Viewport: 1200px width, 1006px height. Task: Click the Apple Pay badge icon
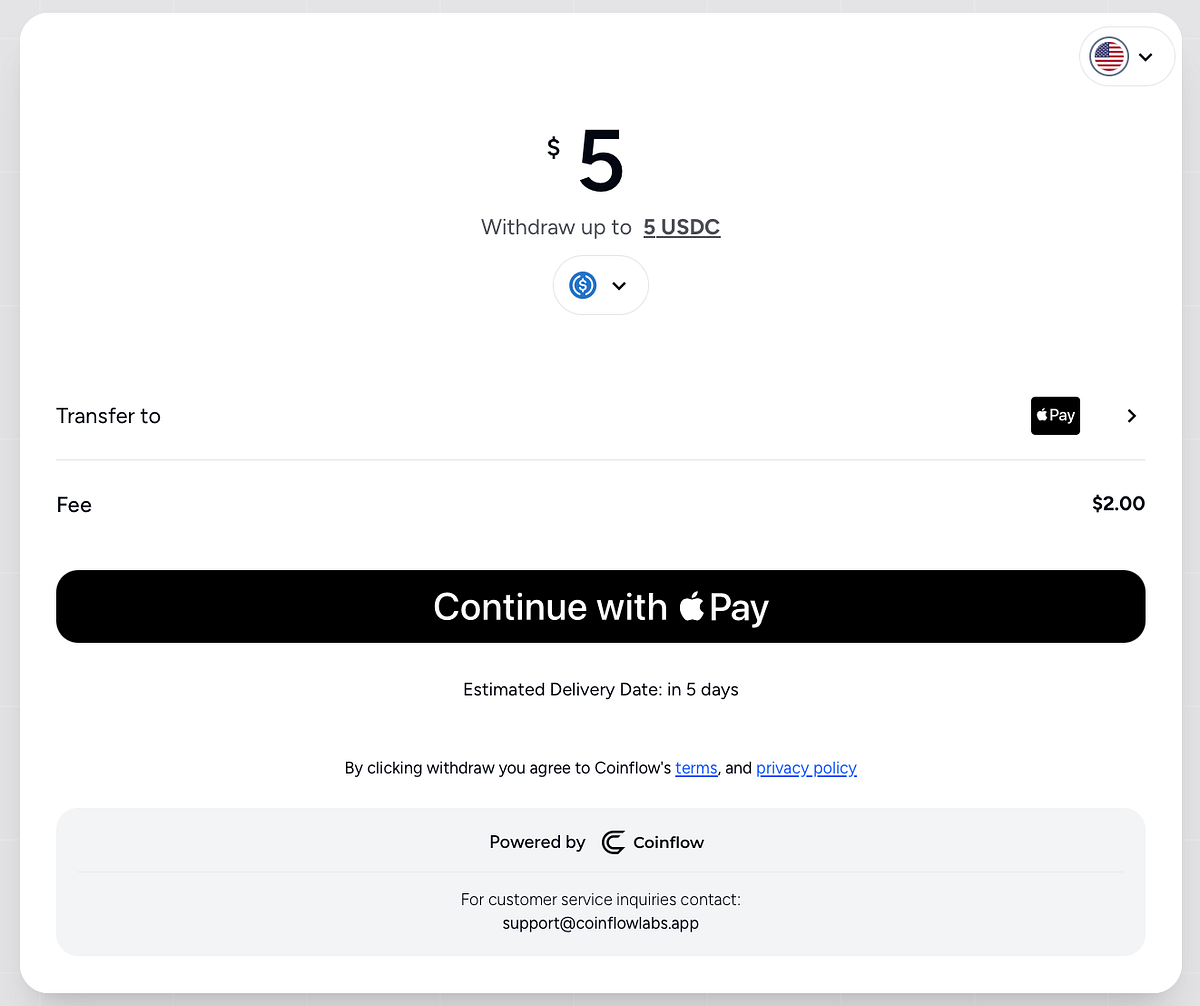point(1055,415)
